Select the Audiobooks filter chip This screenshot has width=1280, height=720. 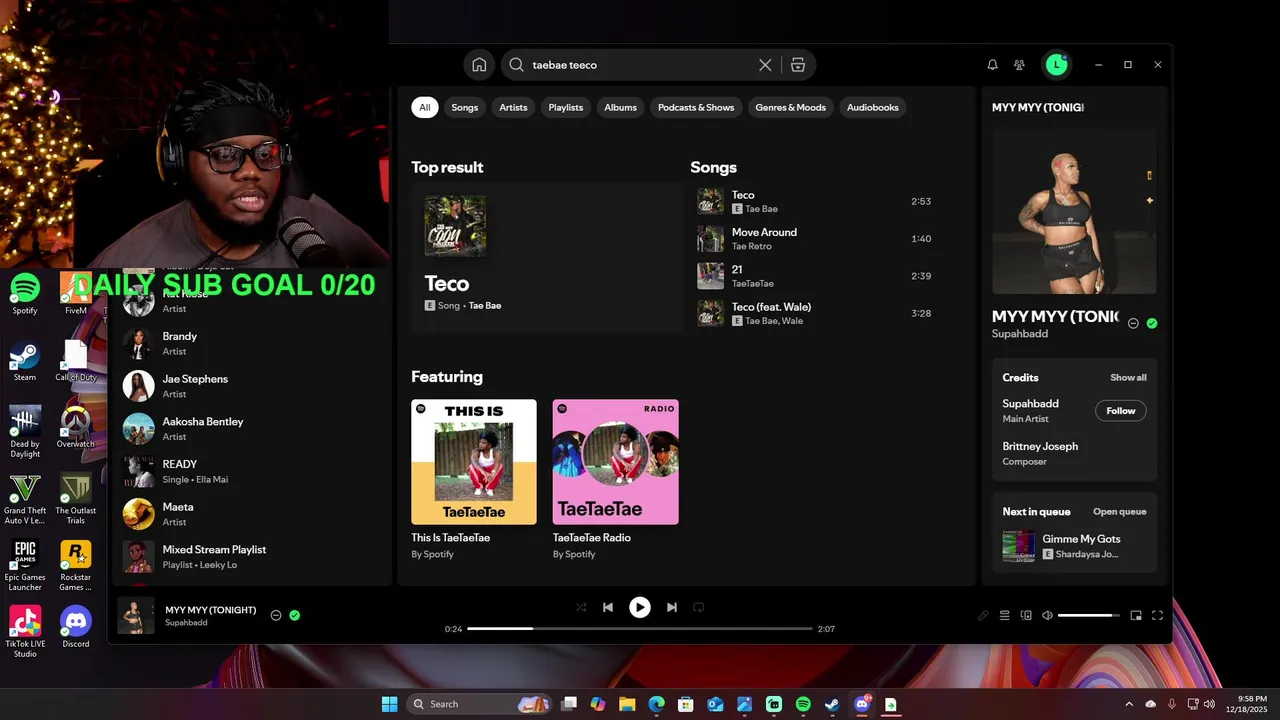(x=873, y=107)
